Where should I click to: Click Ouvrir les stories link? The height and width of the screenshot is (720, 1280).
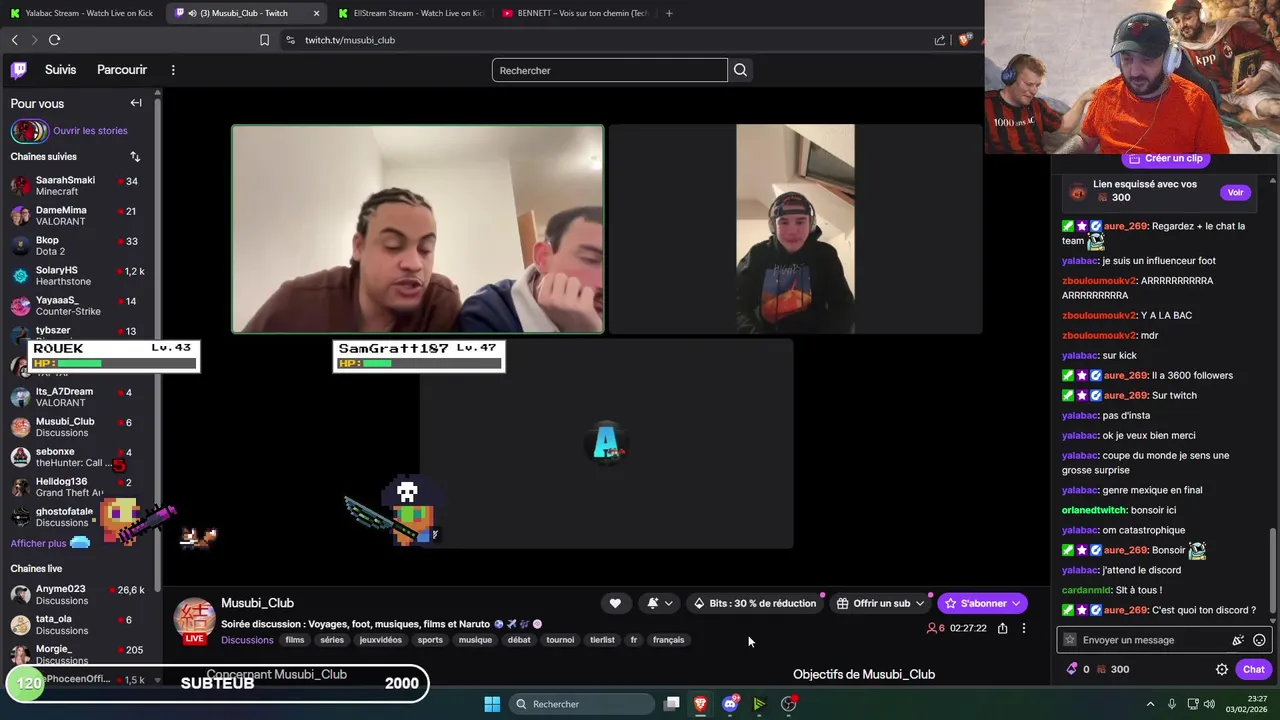(90, 131)
